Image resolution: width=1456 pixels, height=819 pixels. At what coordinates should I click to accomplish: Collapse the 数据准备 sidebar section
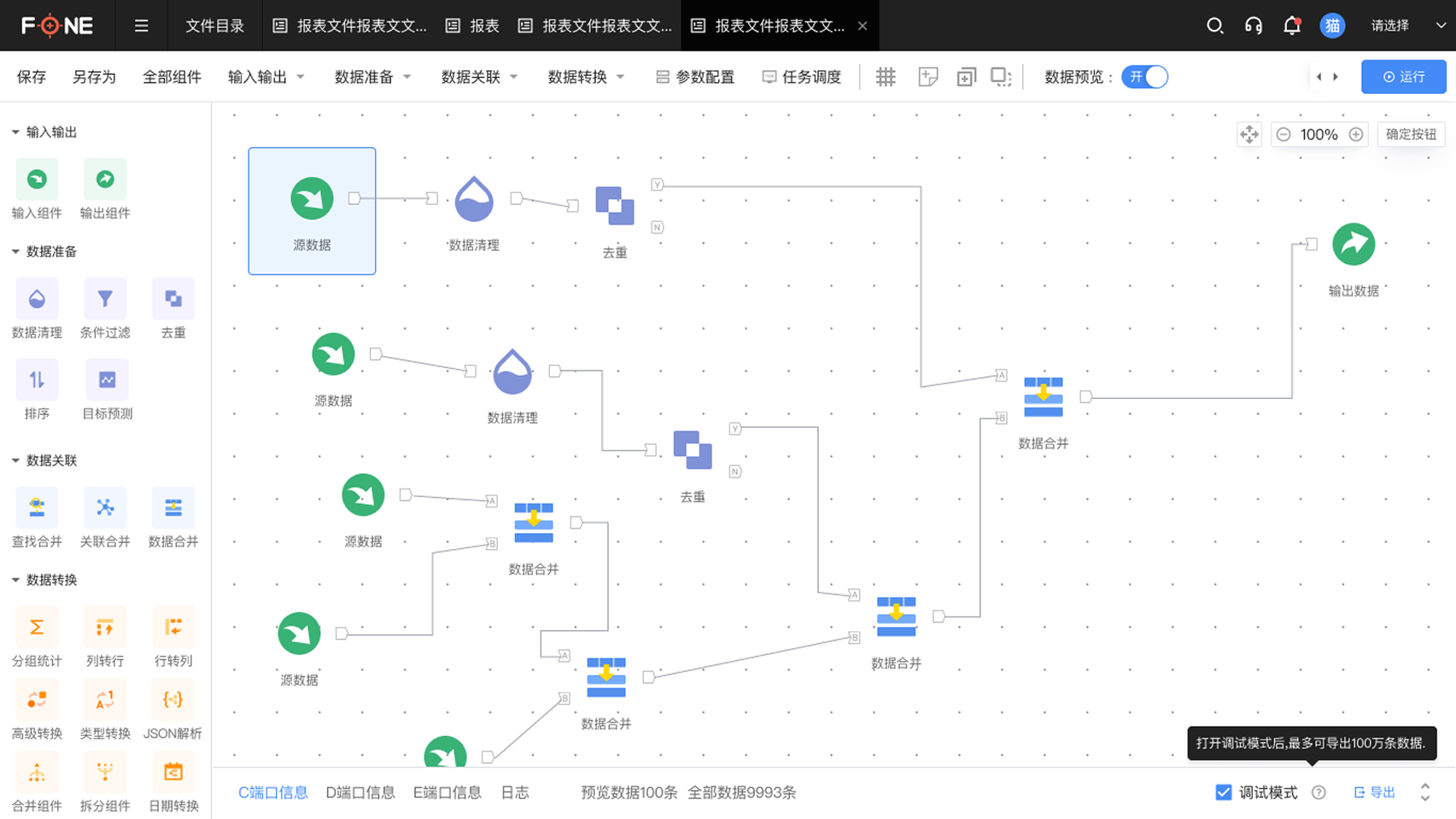pos(15,252)
